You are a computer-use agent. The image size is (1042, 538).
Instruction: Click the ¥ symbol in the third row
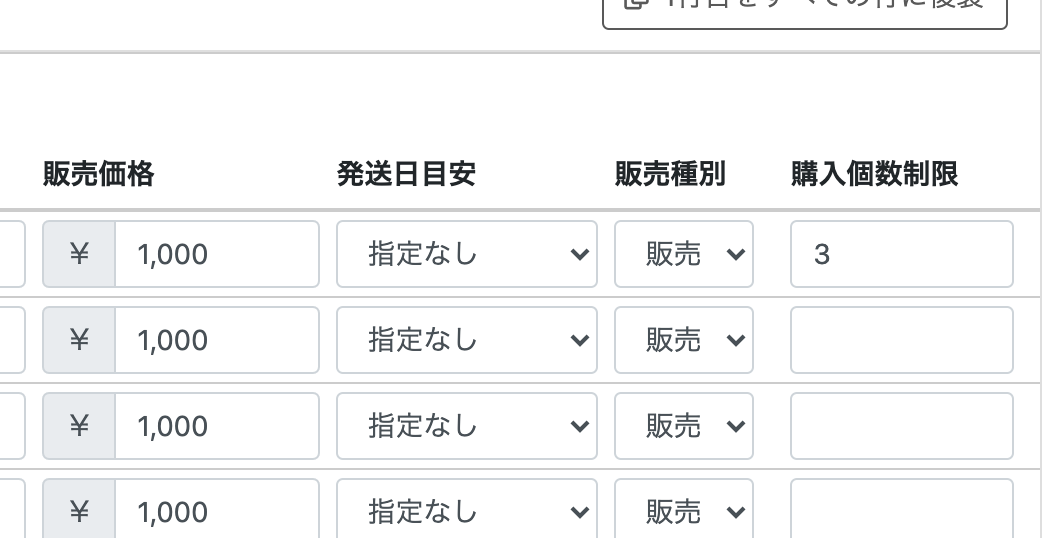pyautogui.click(x=79, y=426)
